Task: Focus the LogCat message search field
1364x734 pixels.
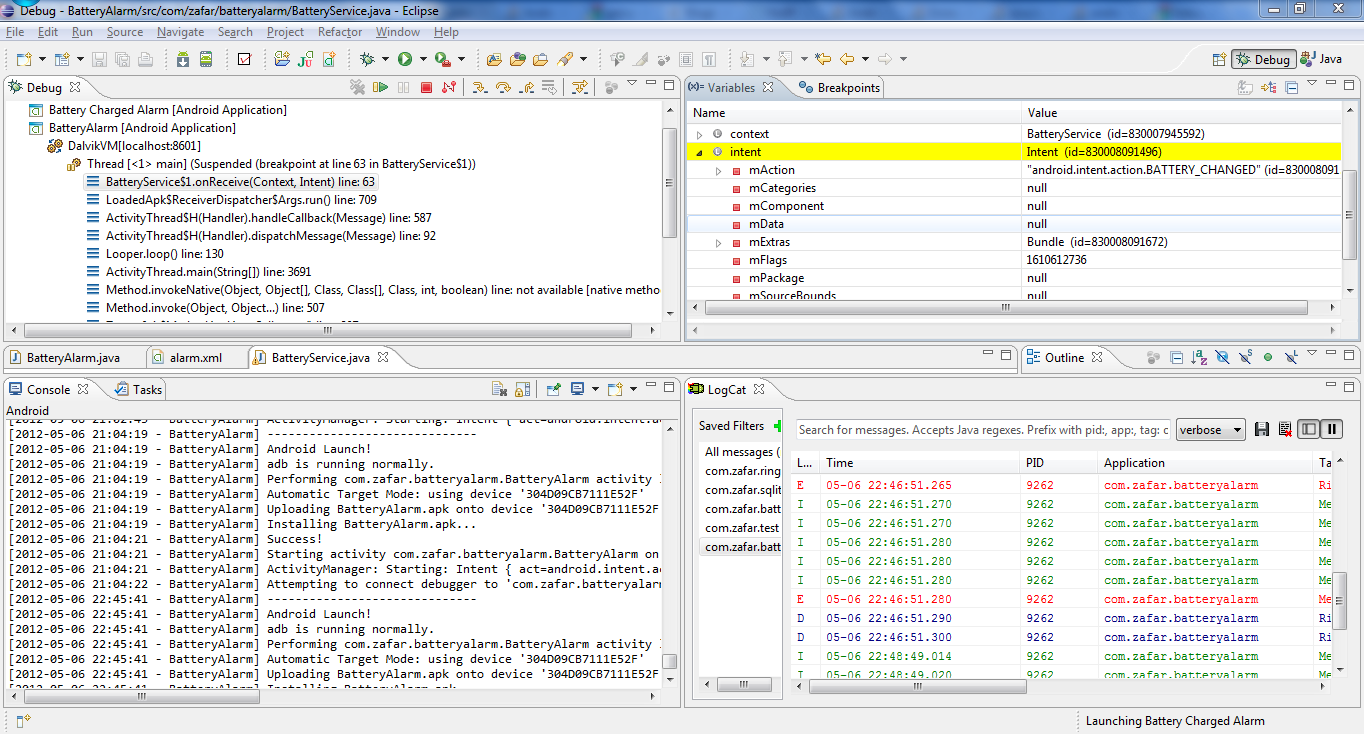Action: click(983, 430)
